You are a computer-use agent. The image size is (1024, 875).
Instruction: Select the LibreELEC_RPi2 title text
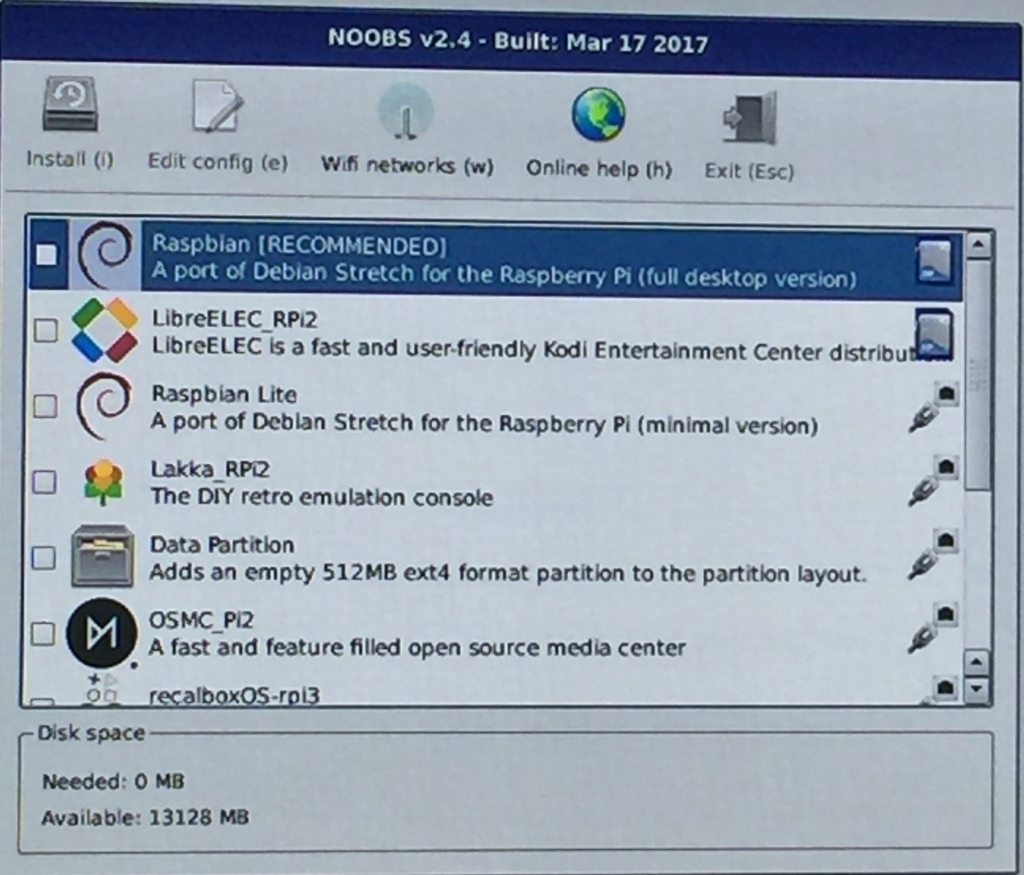[x=234, y=319]
